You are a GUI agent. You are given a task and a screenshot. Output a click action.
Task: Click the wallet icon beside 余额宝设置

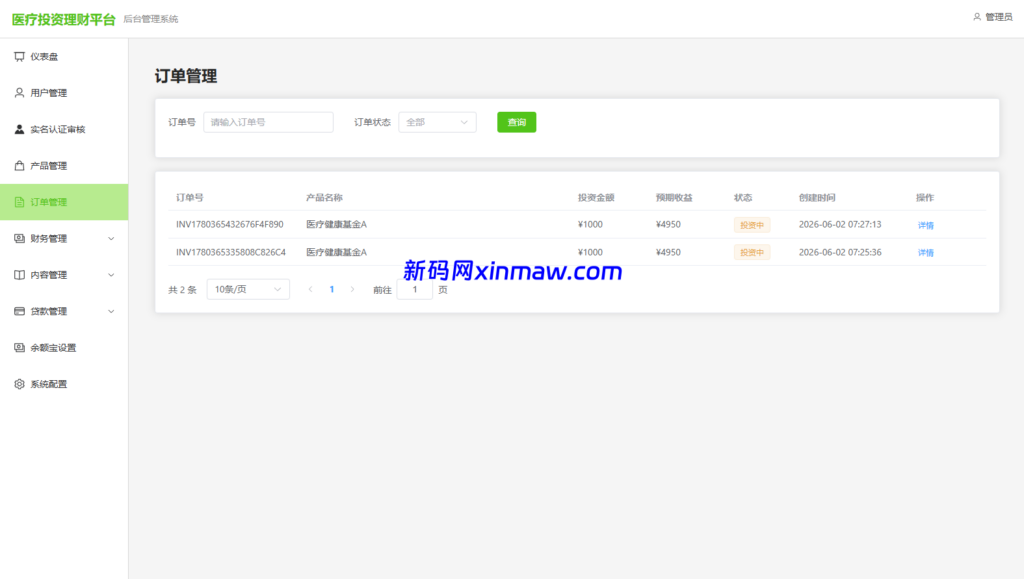click(20, 348)
